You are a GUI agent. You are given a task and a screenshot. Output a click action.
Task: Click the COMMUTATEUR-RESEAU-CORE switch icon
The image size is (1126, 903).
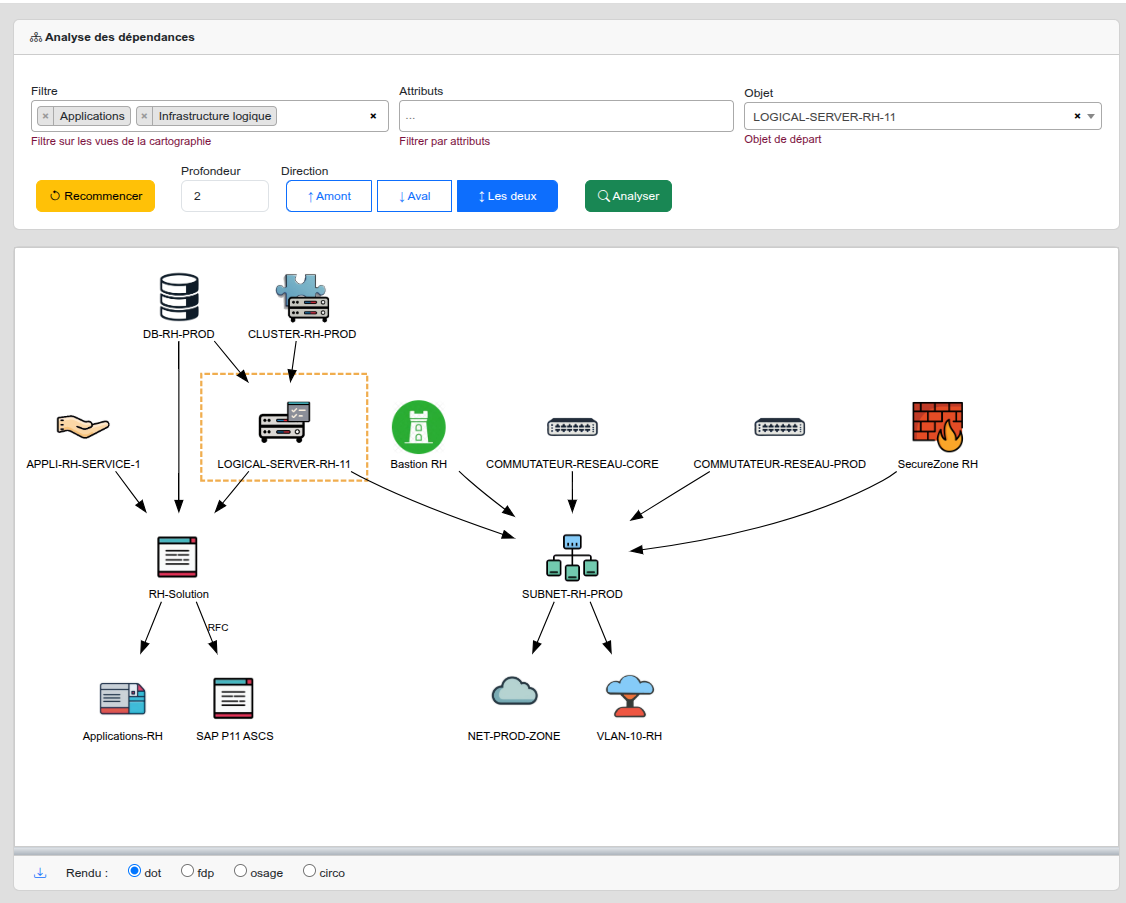[x=572, y=428]
